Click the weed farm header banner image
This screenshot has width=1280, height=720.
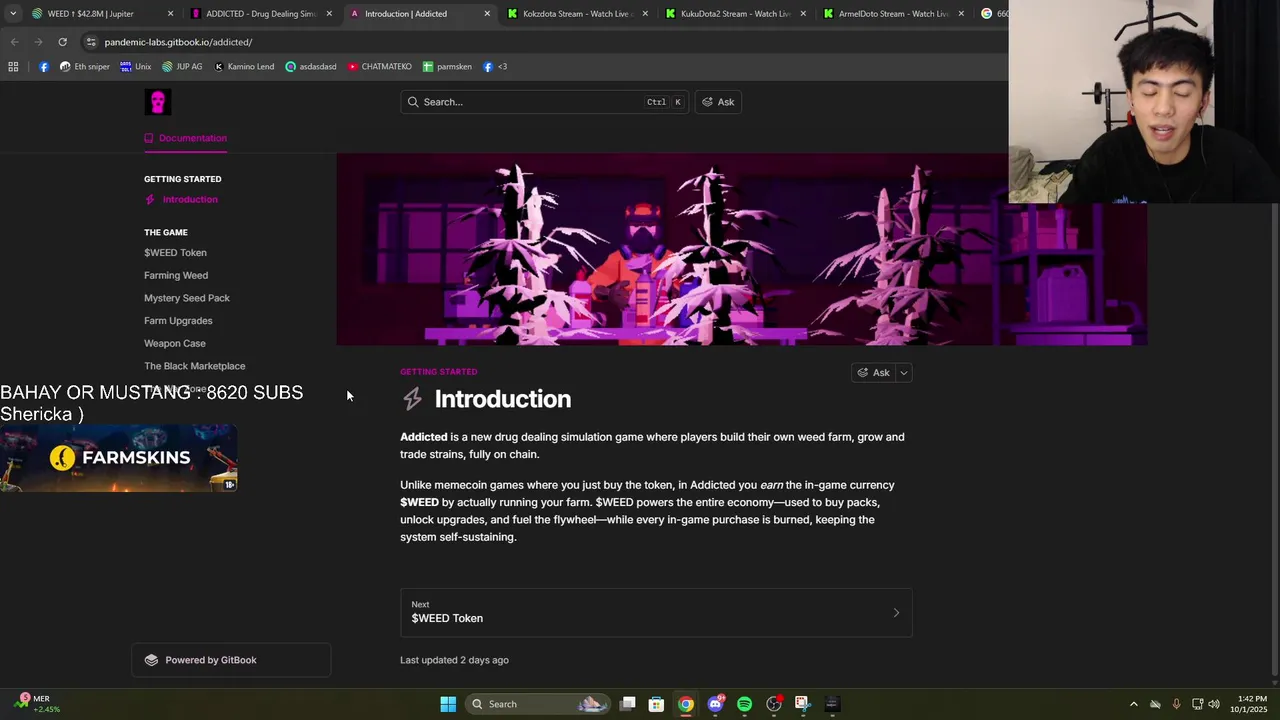tap(742, 249)
